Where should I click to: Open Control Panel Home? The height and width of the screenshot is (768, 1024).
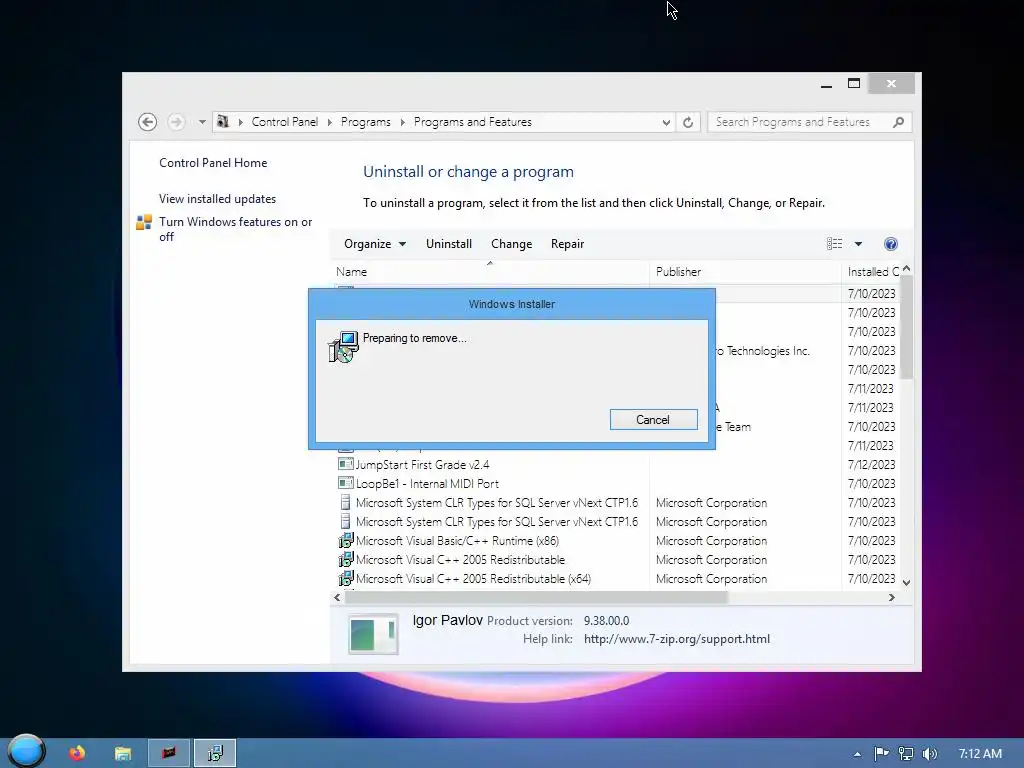point(213,163)
